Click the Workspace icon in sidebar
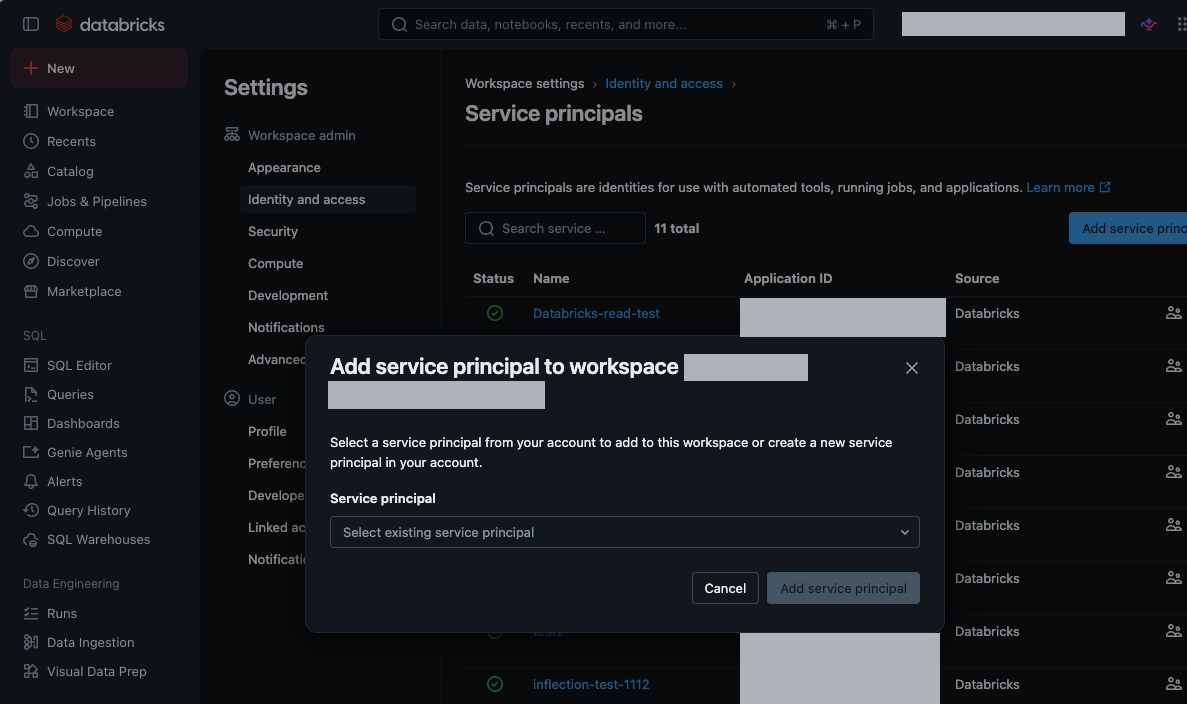Viewport: 1187px width, 704px height. (x=31, y=111)
